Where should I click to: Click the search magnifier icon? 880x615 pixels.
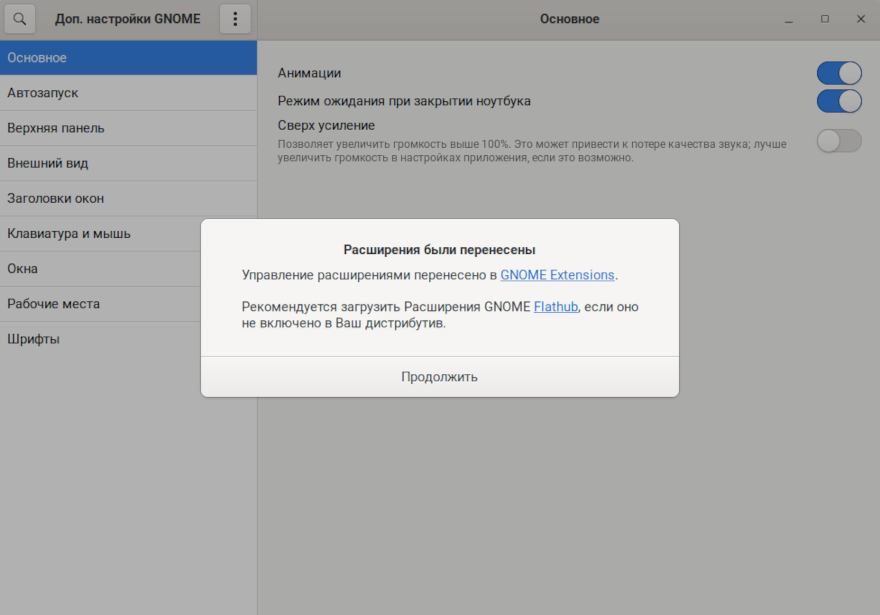coord(20,19)
